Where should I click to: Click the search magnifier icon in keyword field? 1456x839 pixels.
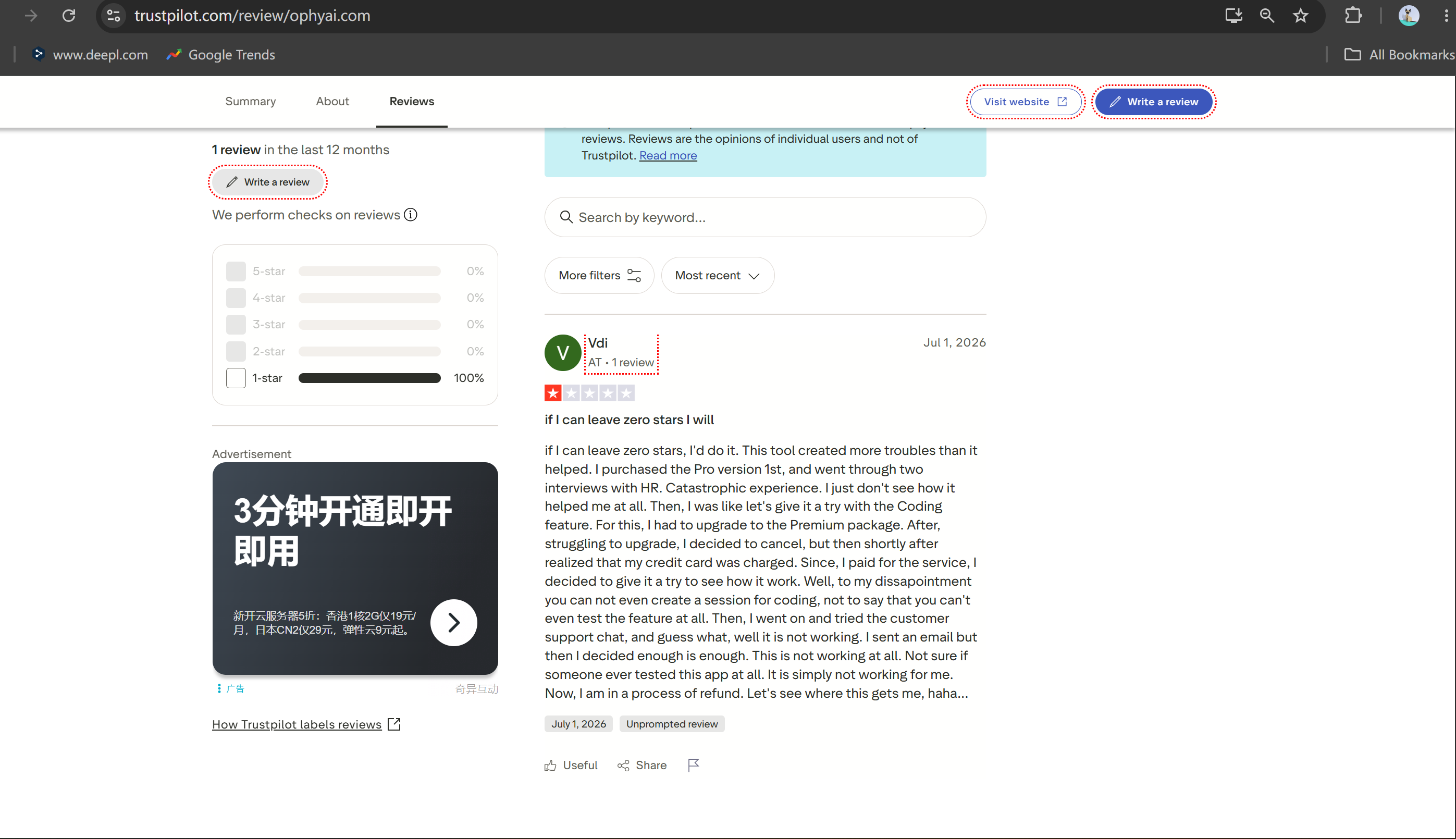566,217
